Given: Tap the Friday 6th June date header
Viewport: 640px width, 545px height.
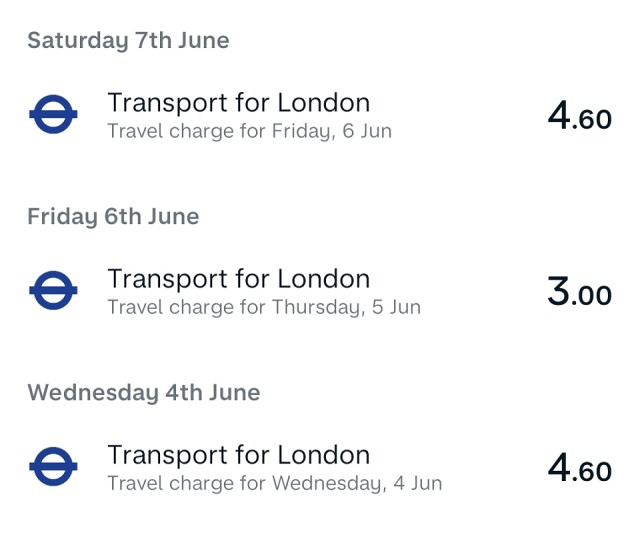Looking at the screenshot, I should 113,217.
